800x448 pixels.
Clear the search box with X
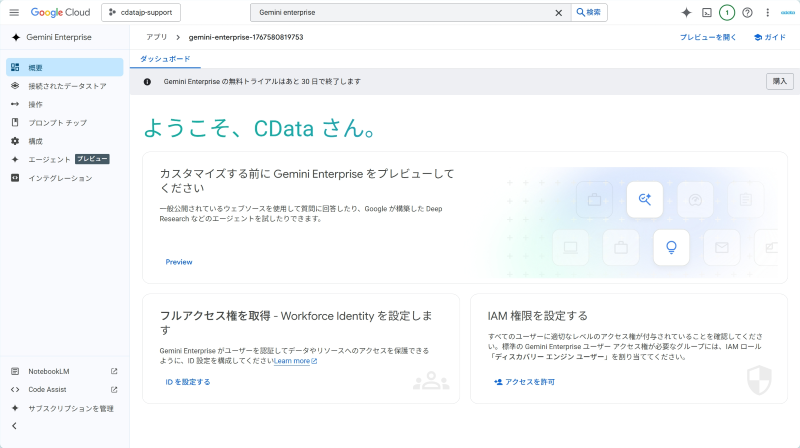(559, 13)
